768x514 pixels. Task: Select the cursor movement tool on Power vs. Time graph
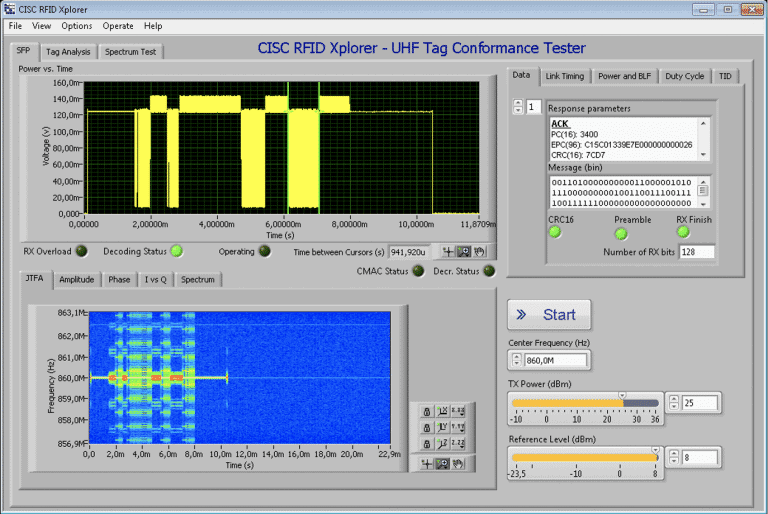[448, 252]
